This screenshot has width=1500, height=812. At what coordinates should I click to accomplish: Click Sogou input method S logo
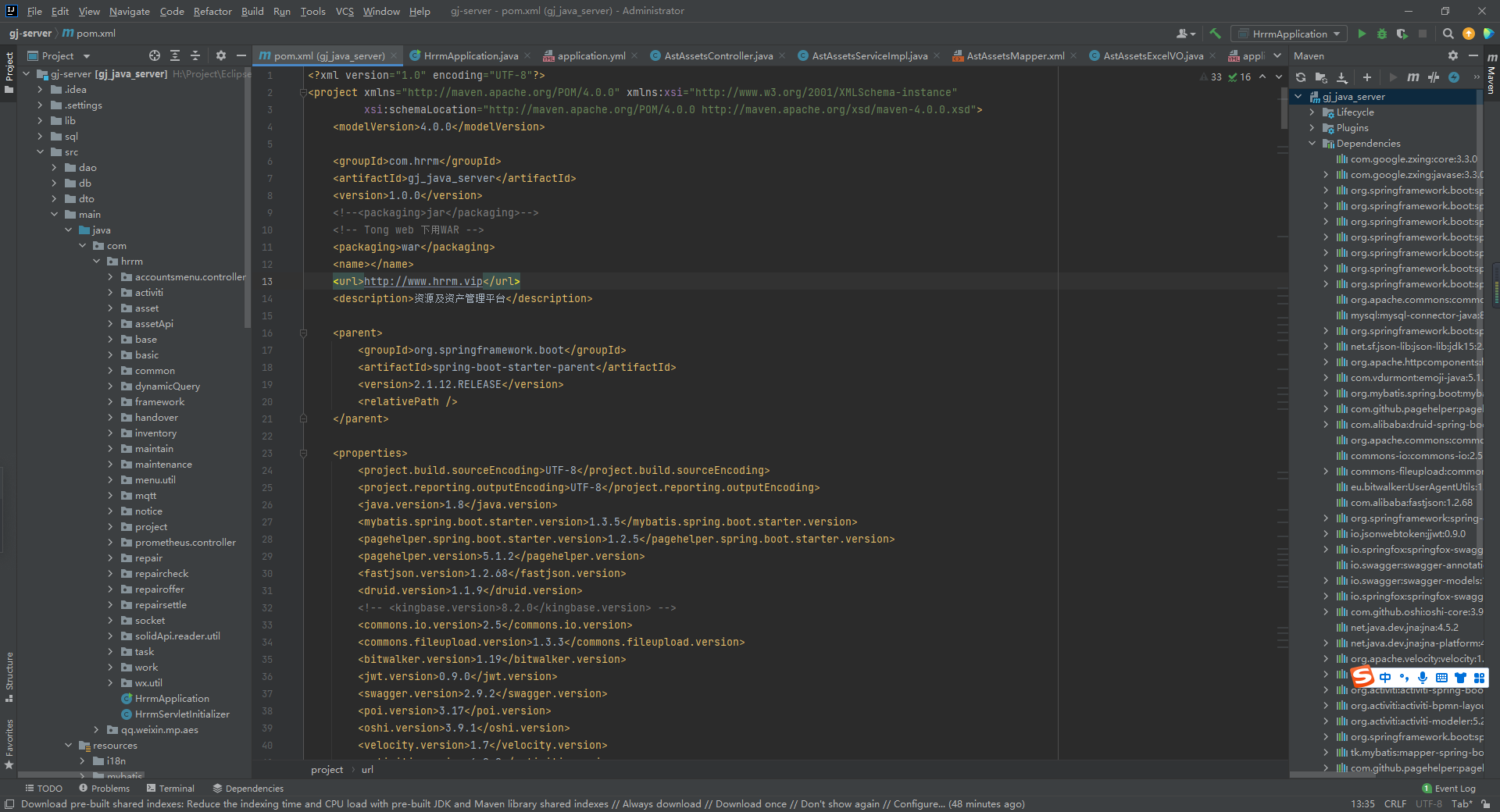pyautogui.click(x=1363, y=677)
